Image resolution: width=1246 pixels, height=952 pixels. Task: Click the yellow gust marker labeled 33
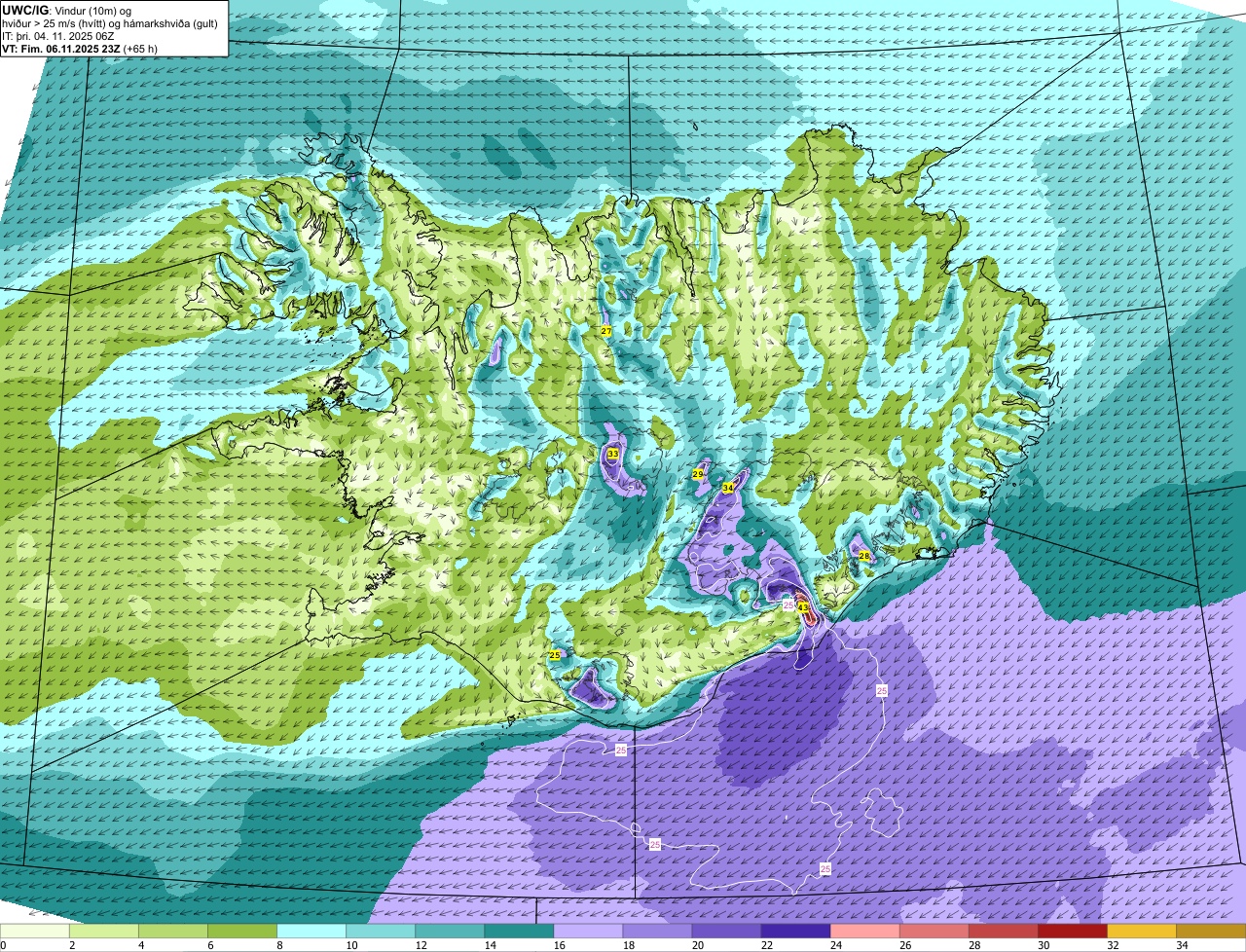(x=612, y=455)
